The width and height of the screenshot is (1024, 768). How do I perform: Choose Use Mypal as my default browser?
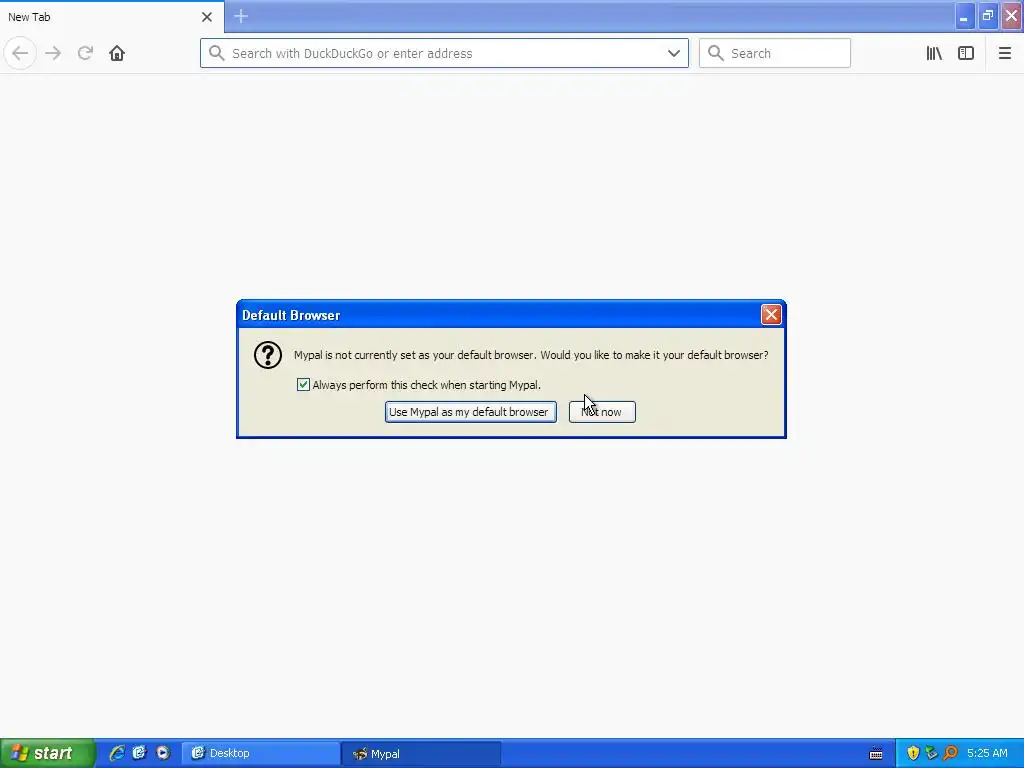[471, 412]
